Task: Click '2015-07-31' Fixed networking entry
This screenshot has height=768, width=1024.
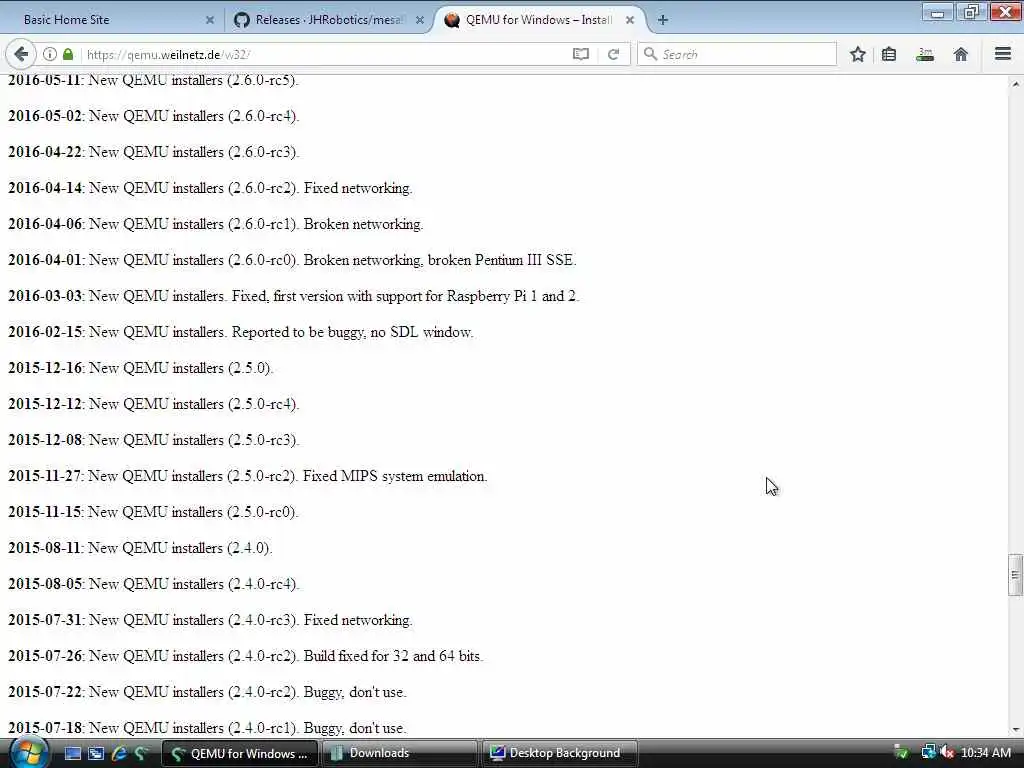Action: (210, 620)
